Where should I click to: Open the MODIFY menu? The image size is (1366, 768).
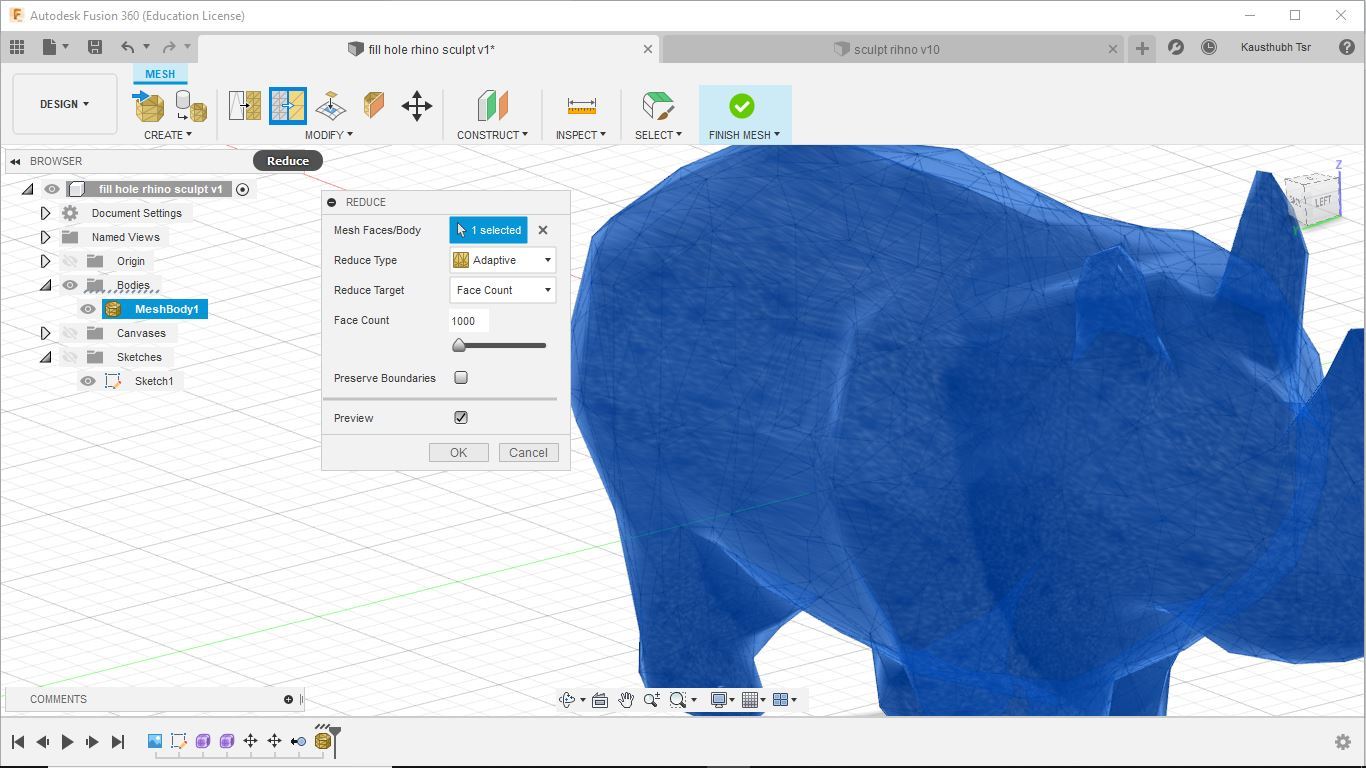point(328,135)
